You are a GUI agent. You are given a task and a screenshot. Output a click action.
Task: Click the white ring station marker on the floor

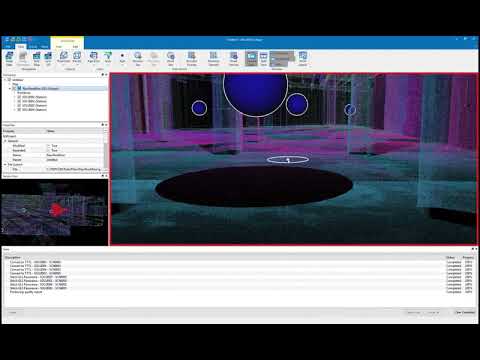[288, 160]
